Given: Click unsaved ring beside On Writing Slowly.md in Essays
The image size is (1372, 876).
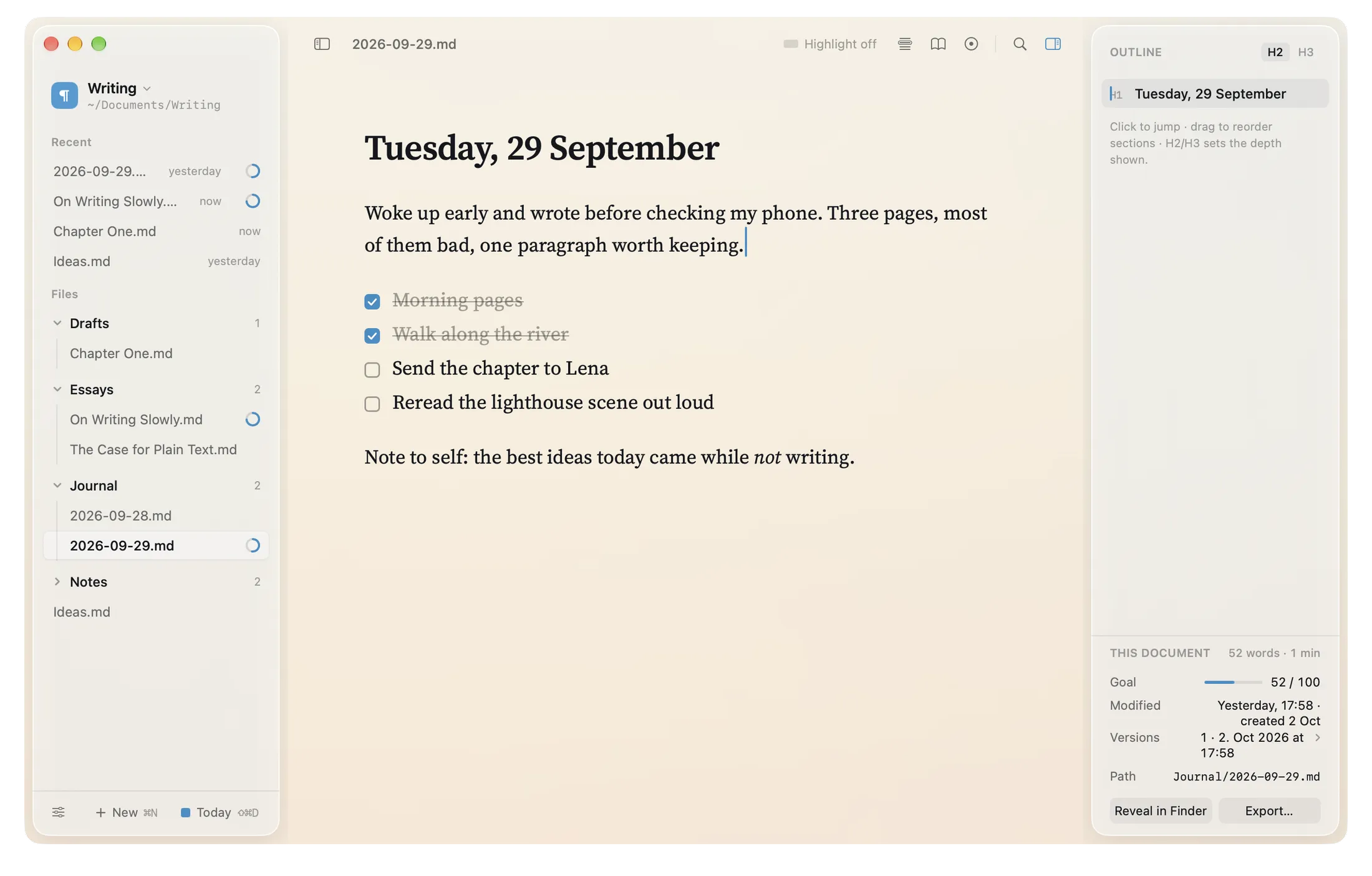Looking at the screenshot, I should pyautogui.click(x=253, y=419).
